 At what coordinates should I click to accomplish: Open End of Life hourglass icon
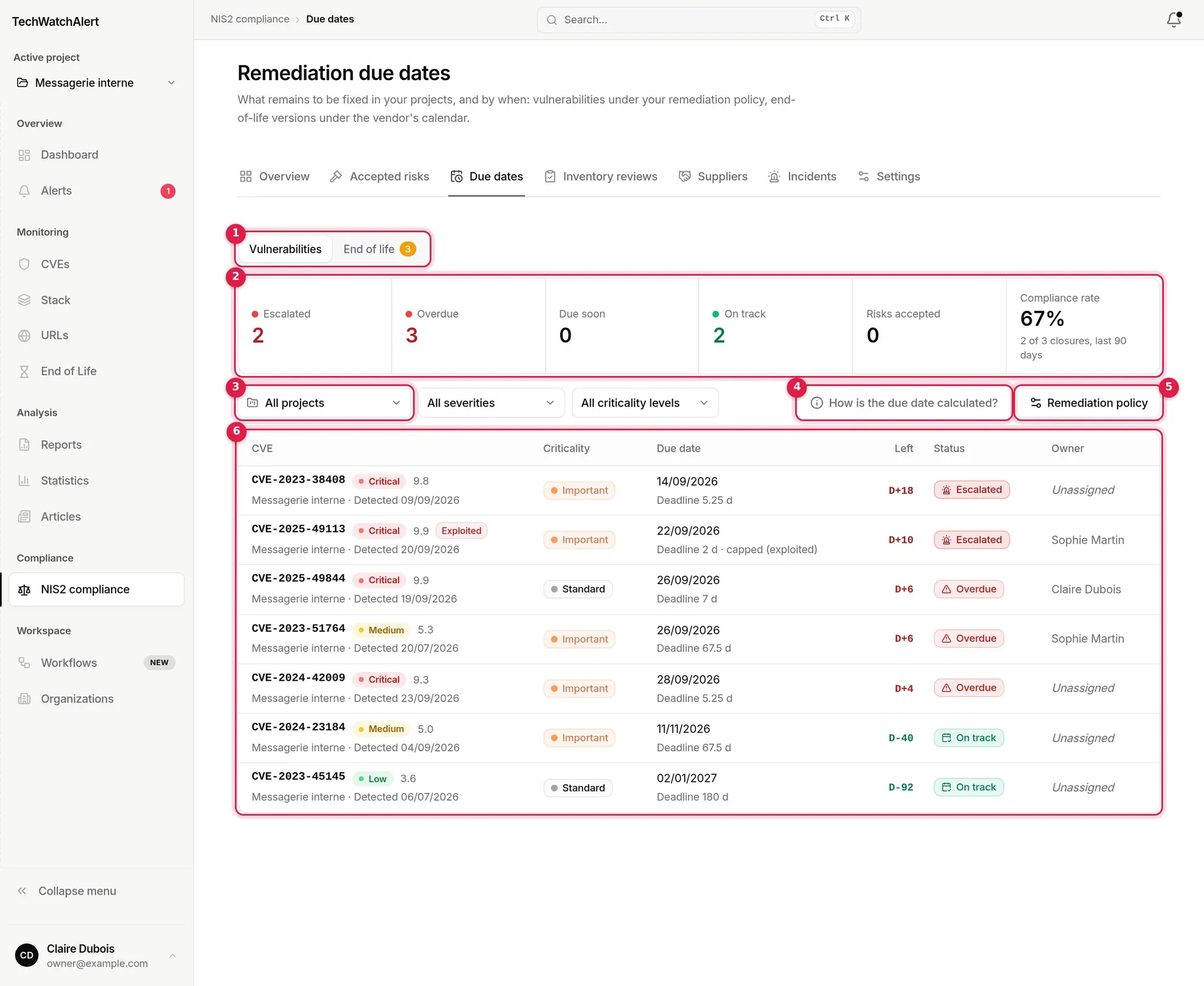coord(24,371)
